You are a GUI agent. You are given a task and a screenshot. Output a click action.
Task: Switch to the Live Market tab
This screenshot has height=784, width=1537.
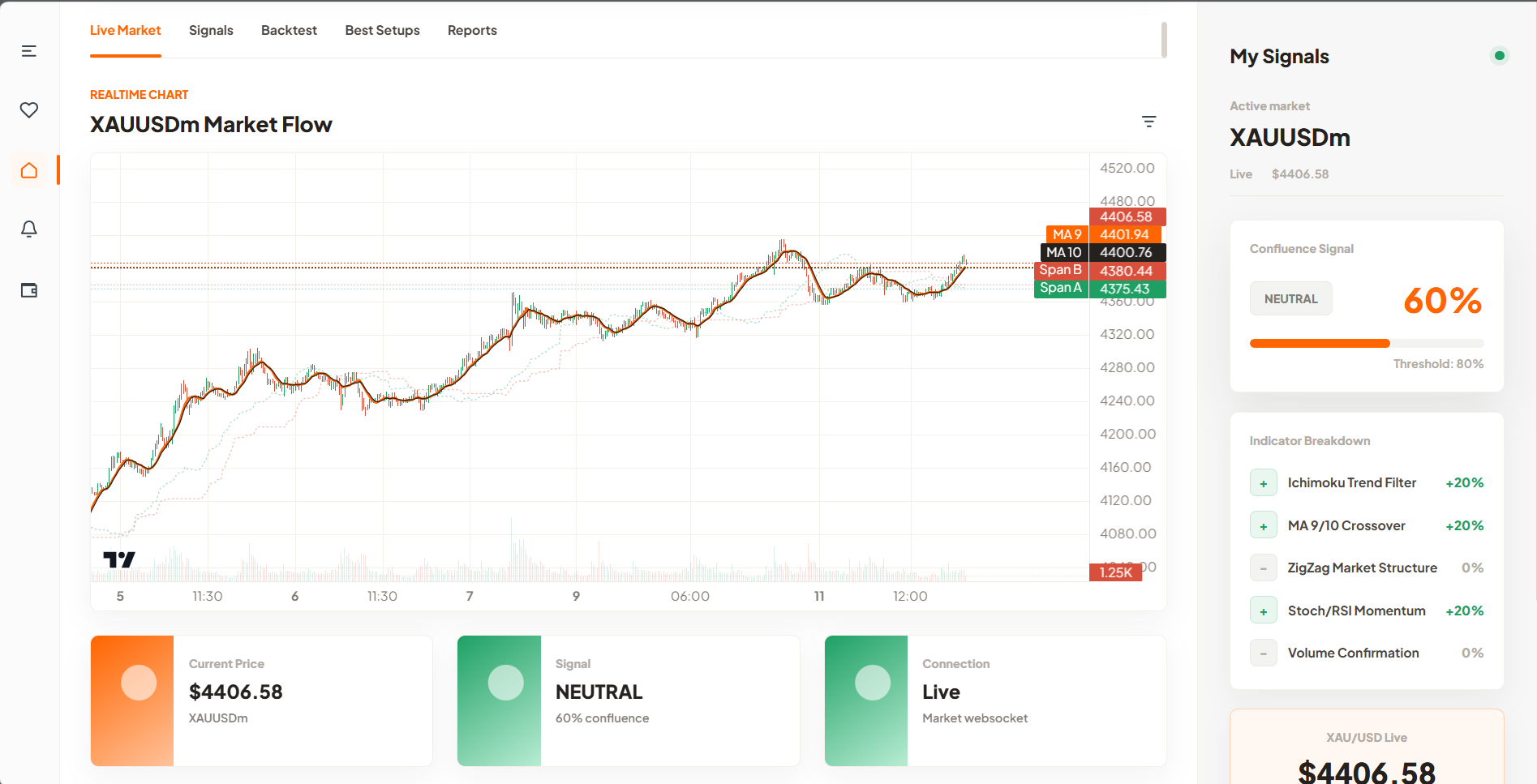126,31
